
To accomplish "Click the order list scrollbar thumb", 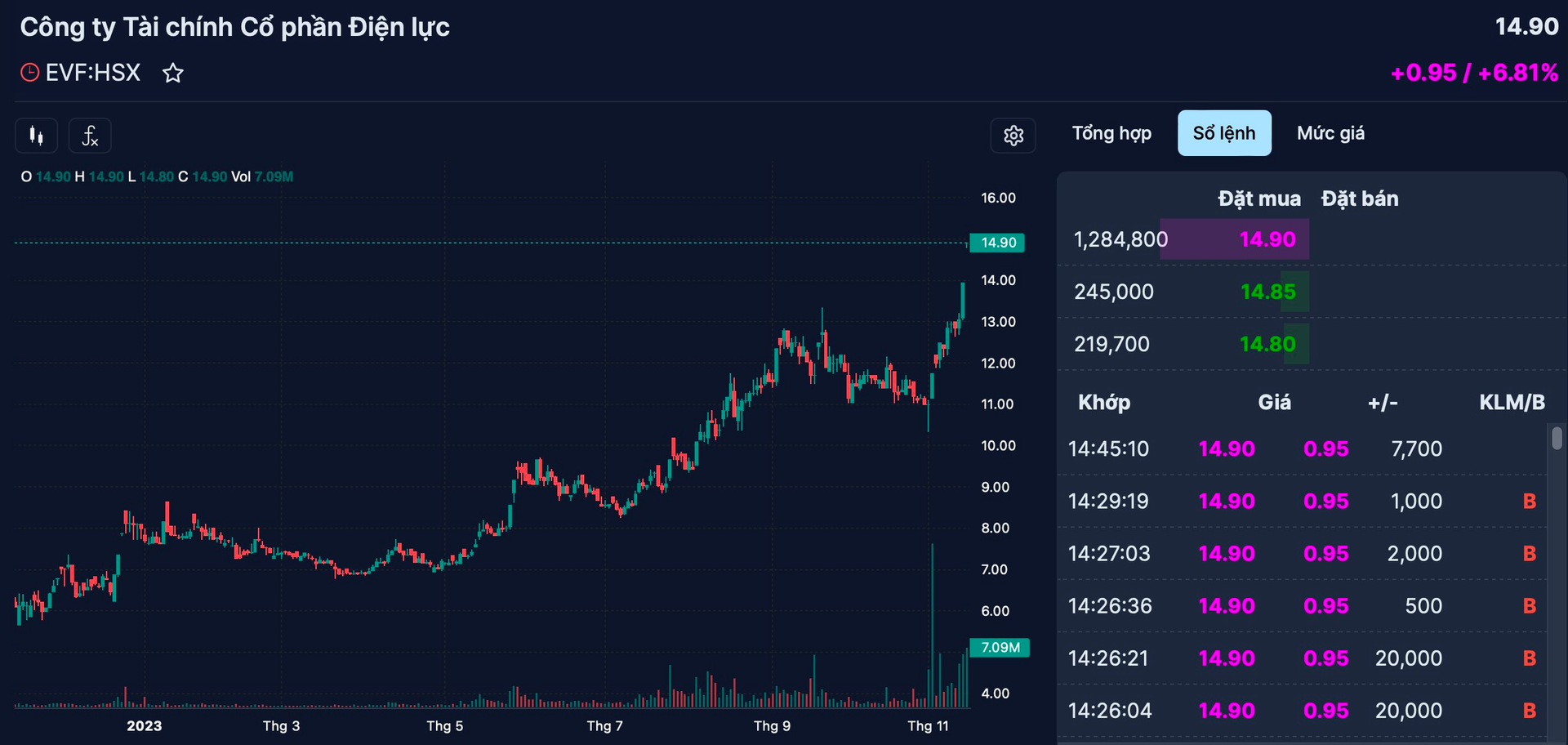I will pos(1557,438).
